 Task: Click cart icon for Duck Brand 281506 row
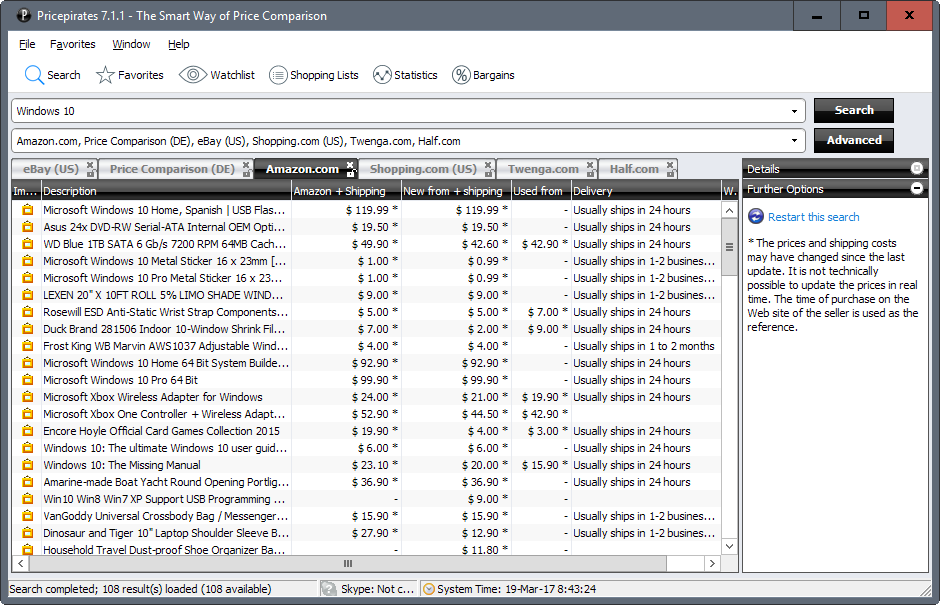pyautogui.click(x=28, y=329)
